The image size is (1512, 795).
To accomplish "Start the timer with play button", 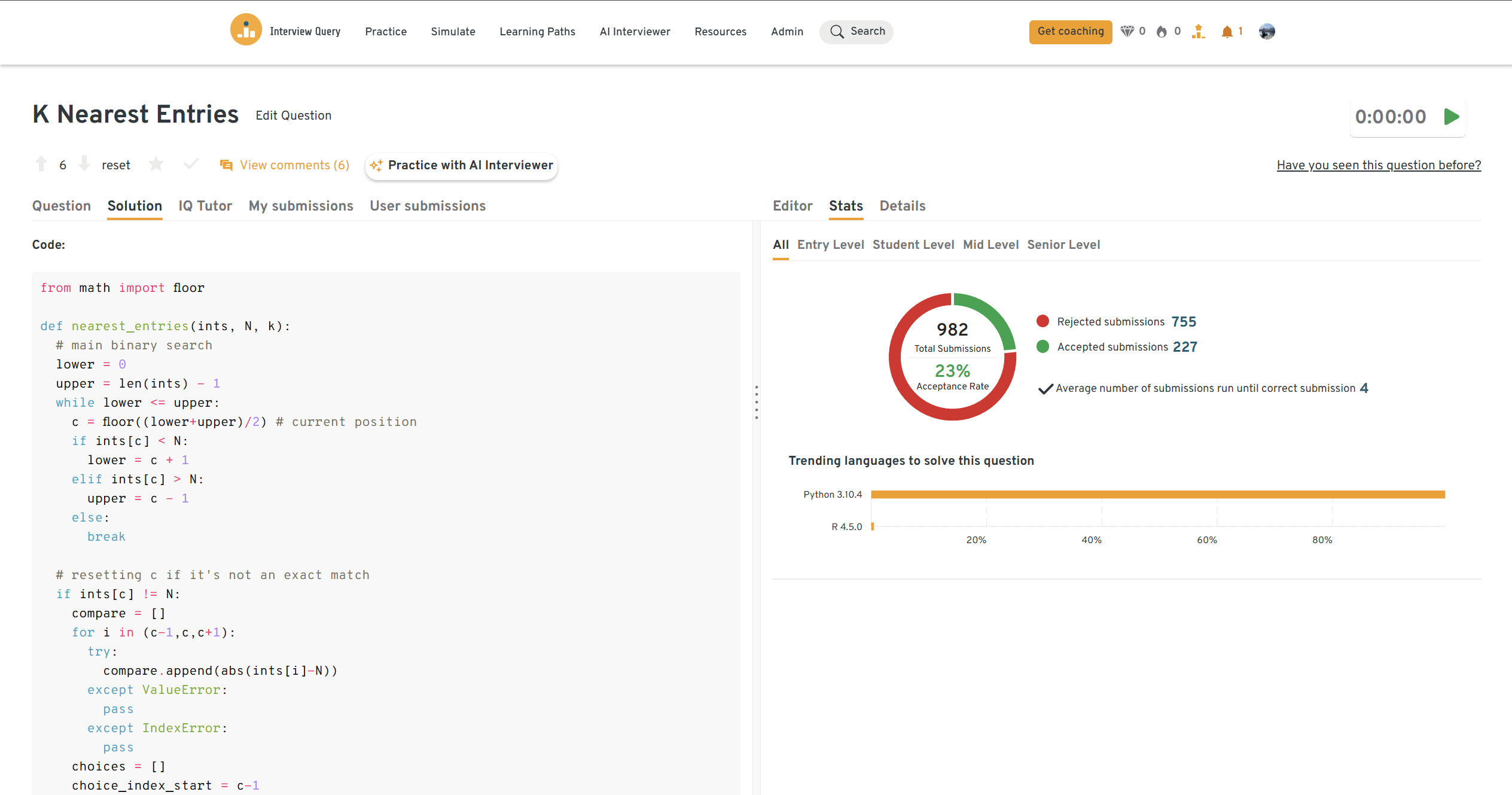I will tap(1452, 117).
